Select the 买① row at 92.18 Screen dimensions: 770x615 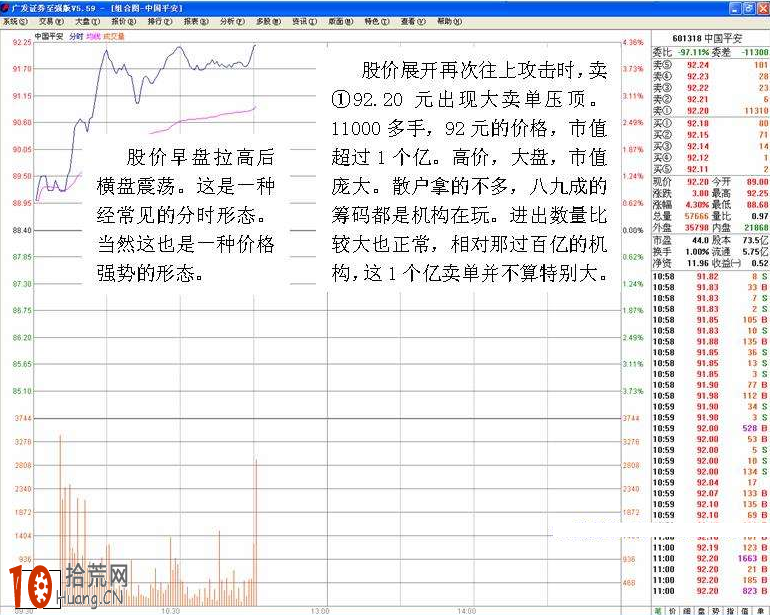coord(711,123)
